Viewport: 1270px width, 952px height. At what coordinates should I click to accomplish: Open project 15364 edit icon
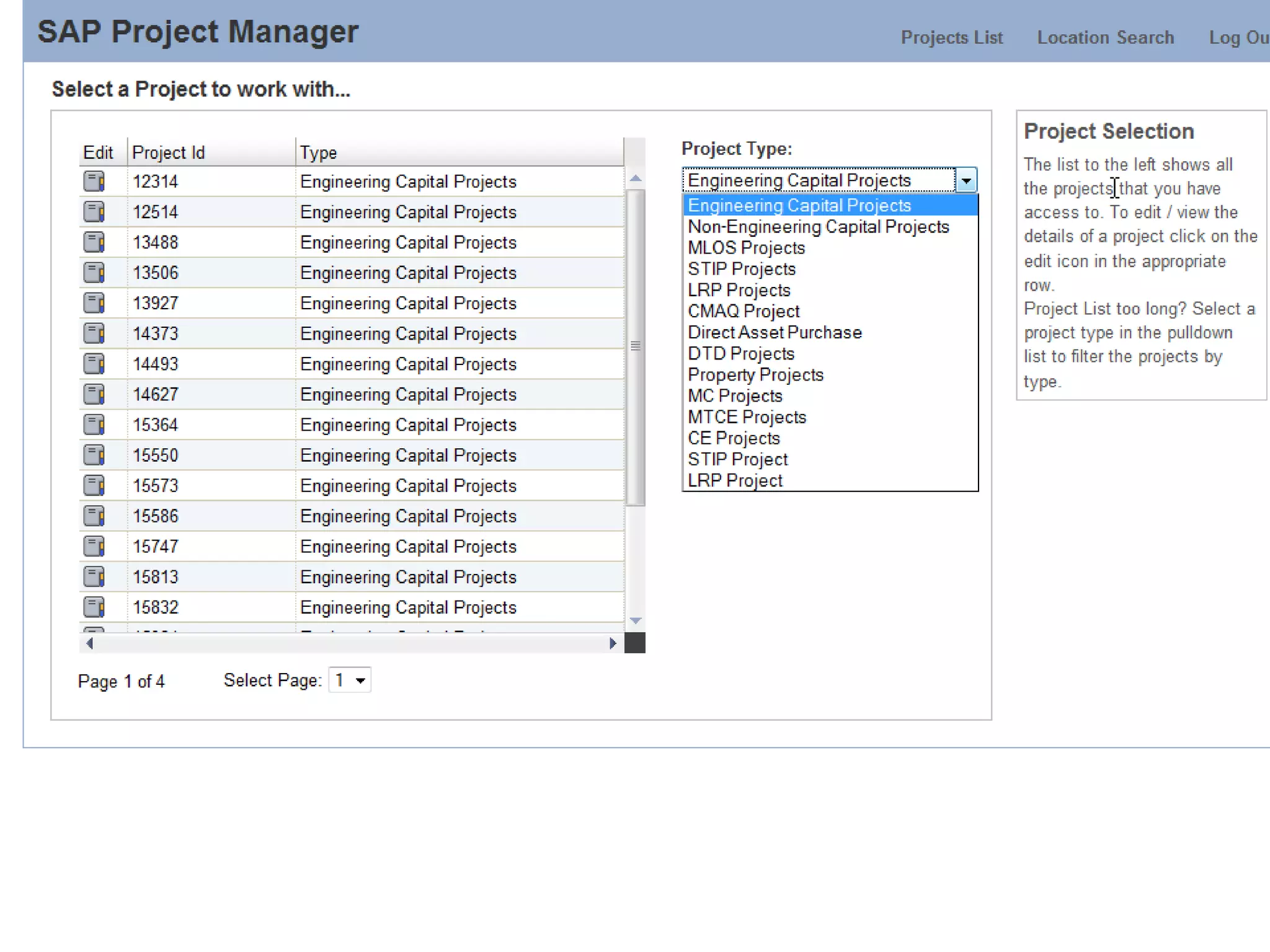coord(94,425)
